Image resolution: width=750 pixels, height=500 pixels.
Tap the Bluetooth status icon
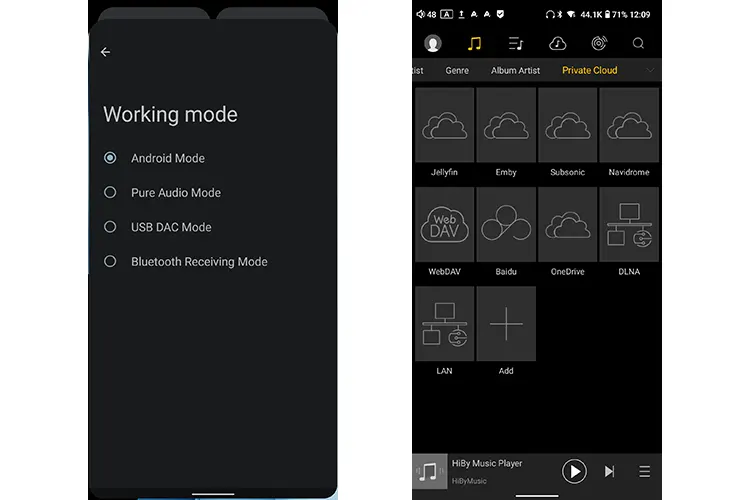pos(559,14)
